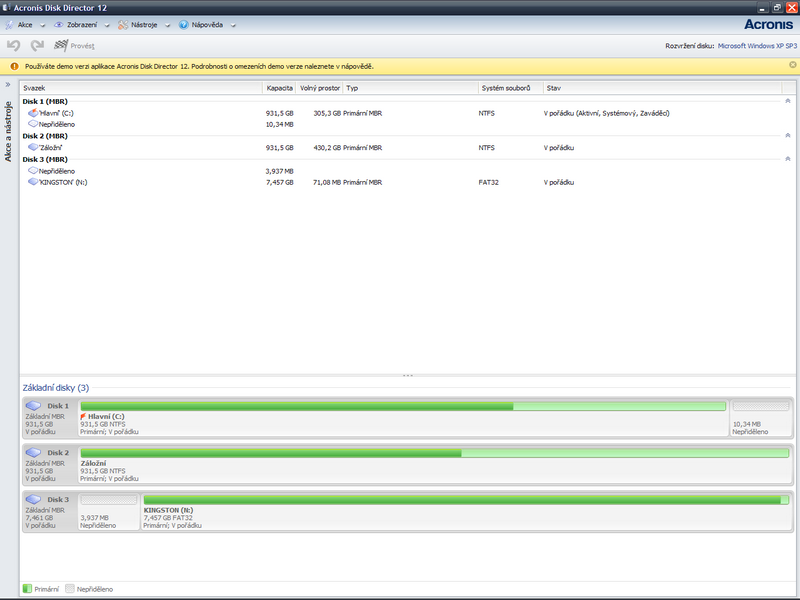
Task: Click the green Primární legend swatch
Action: (28, 589)
